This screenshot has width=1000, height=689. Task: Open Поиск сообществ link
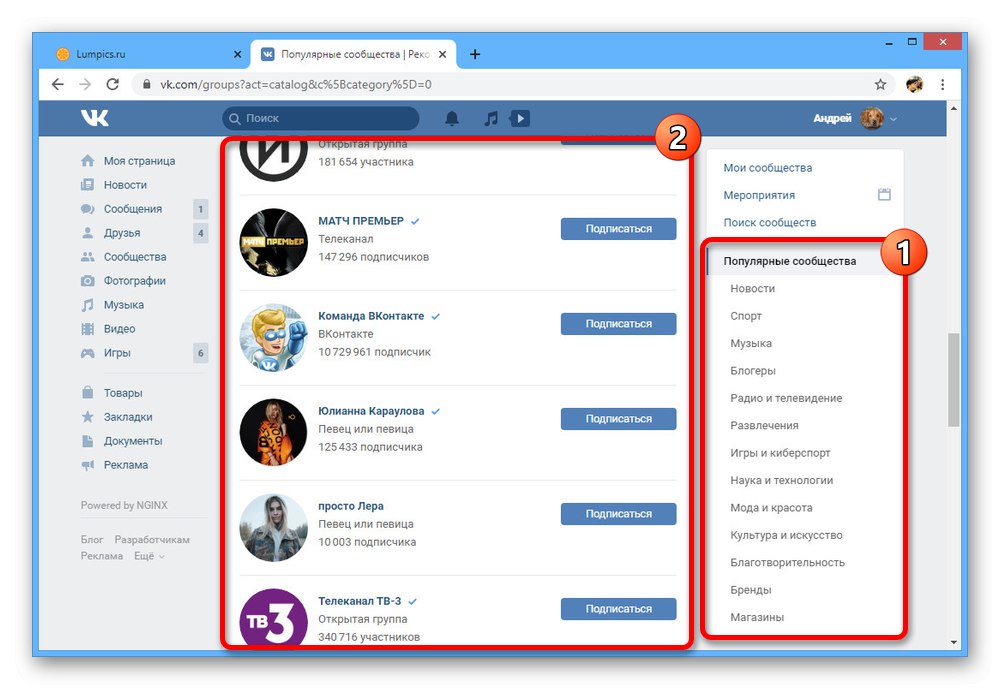(x=769, y=223)
